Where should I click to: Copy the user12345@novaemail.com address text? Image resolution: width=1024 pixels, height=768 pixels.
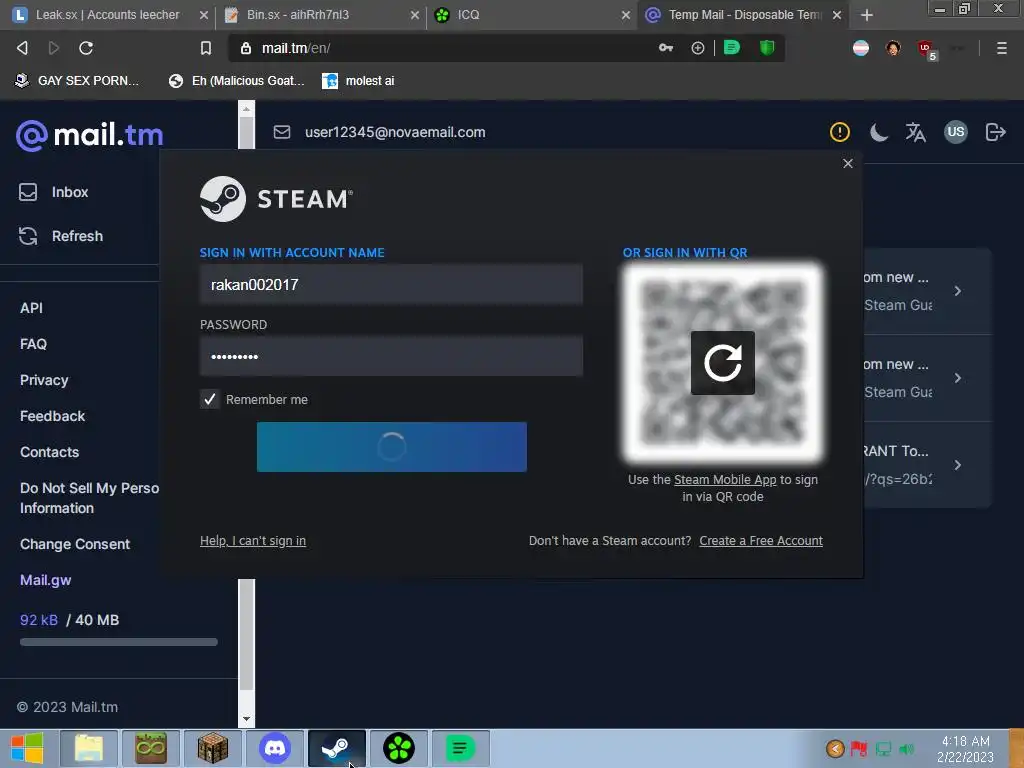(395, 132)
